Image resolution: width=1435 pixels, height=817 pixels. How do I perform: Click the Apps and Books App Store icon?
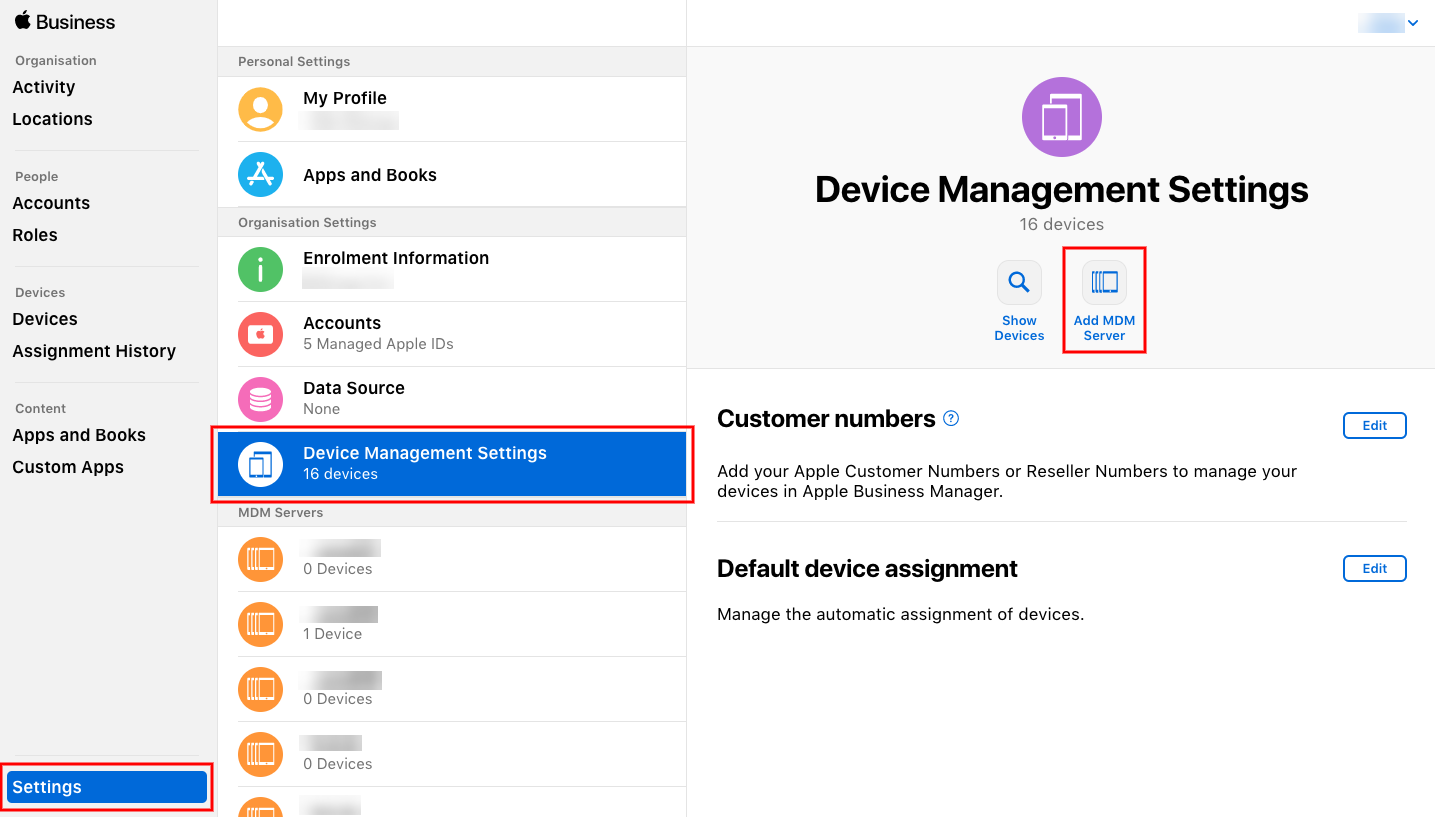(x=260, y=175)
